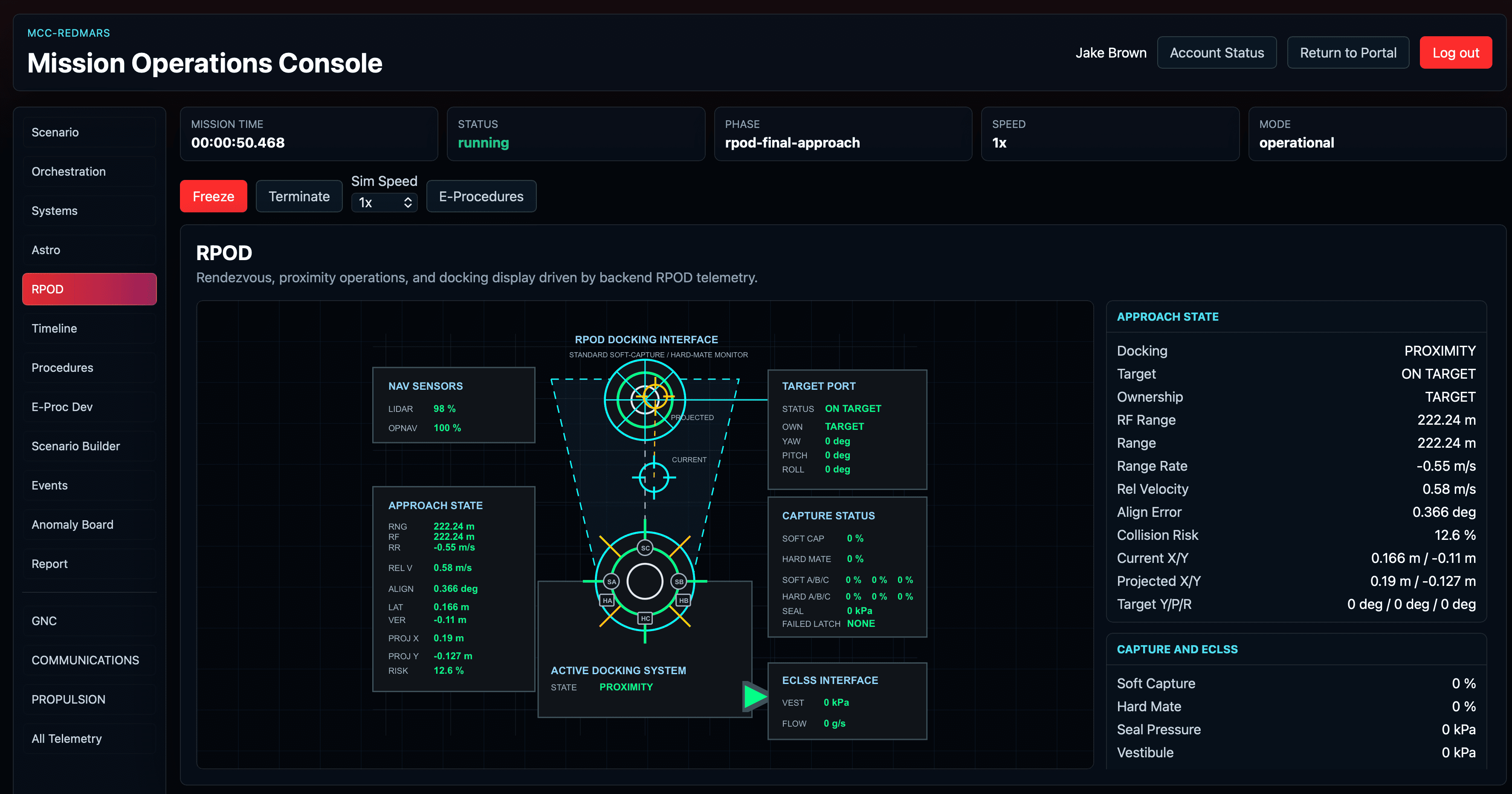1512x794 pixels.
Task: Click the Rel Velocity 0.58 m/s value
Action: click(x=1448, y=489)
